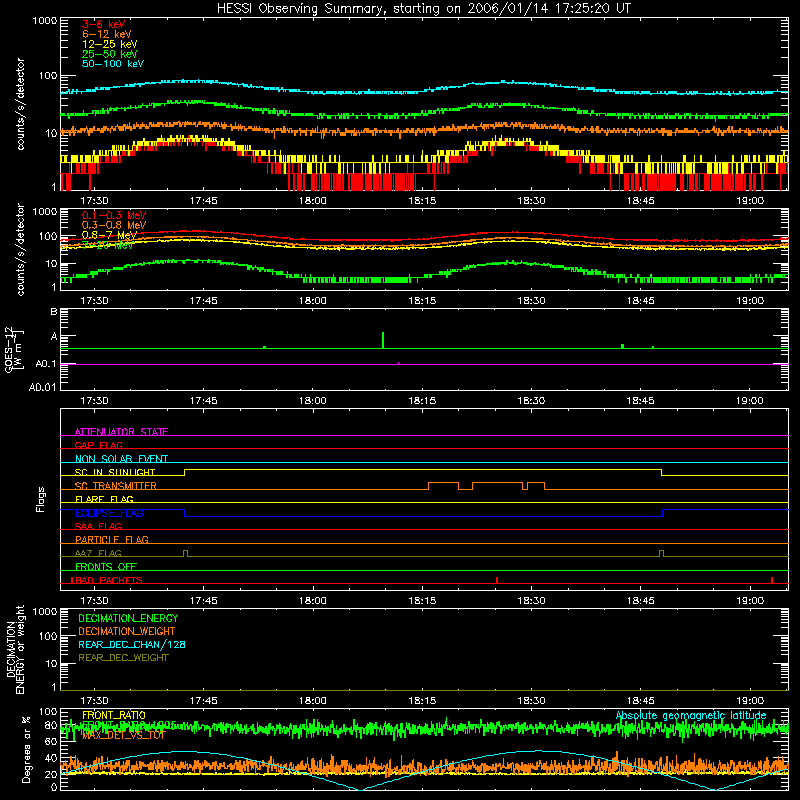Select the REAR_DEC_WEIGHT legend label
This screenshot has width=800, height=800.
123,658
